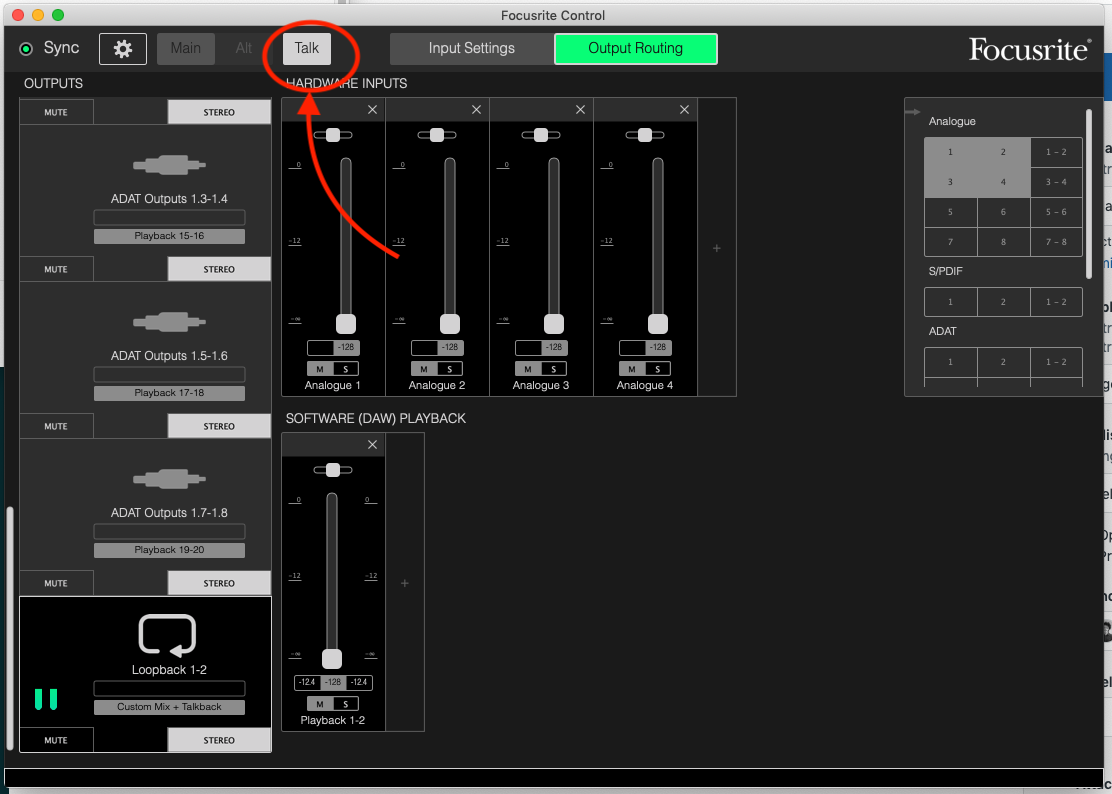The image size is (1112, 794).
Task: Solo the Analogue 3 channel
Action: tap(553, 369)
